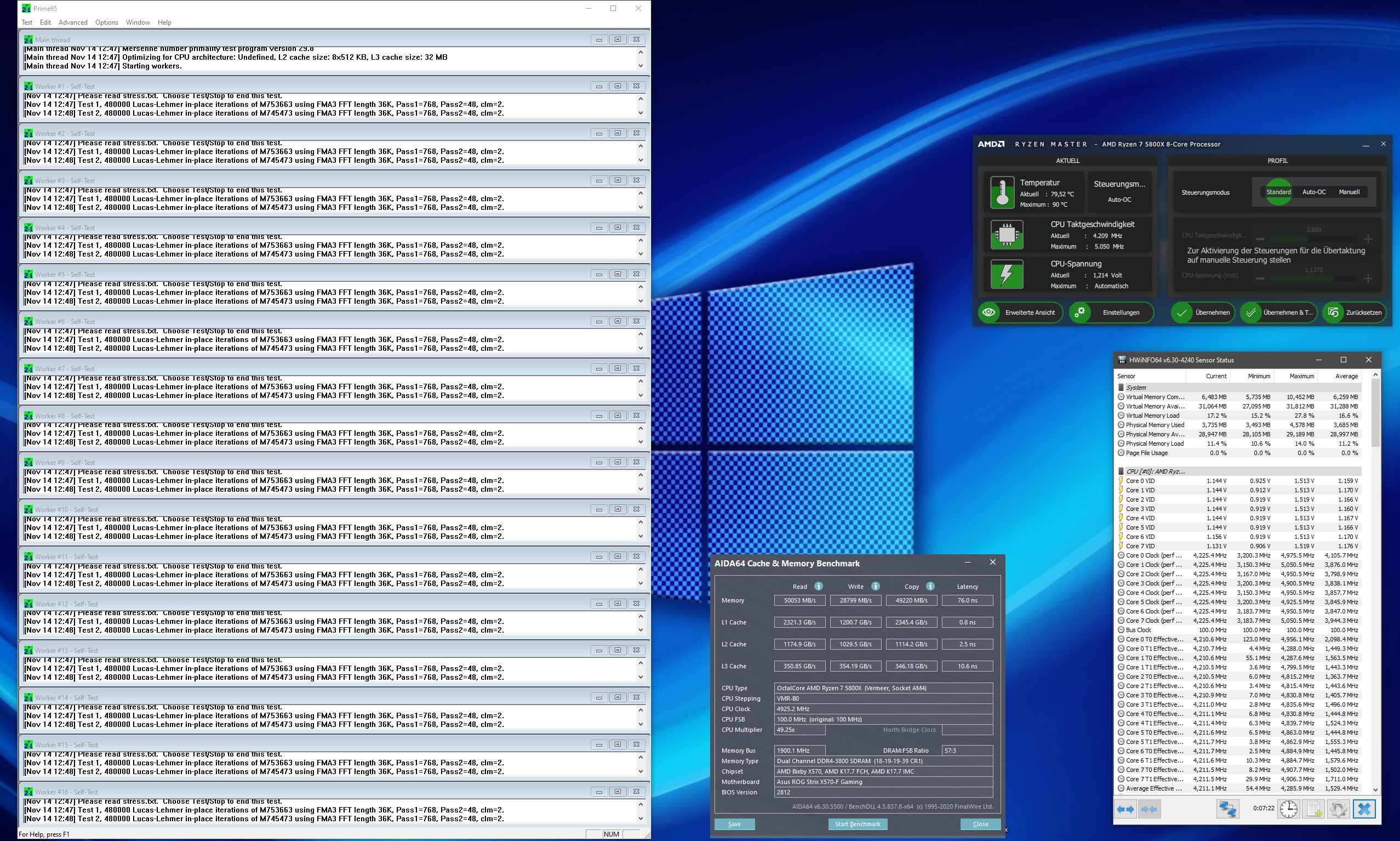Open the Advanced menu in Prime95
1400x841 pixels.
(x=73, y=22)
